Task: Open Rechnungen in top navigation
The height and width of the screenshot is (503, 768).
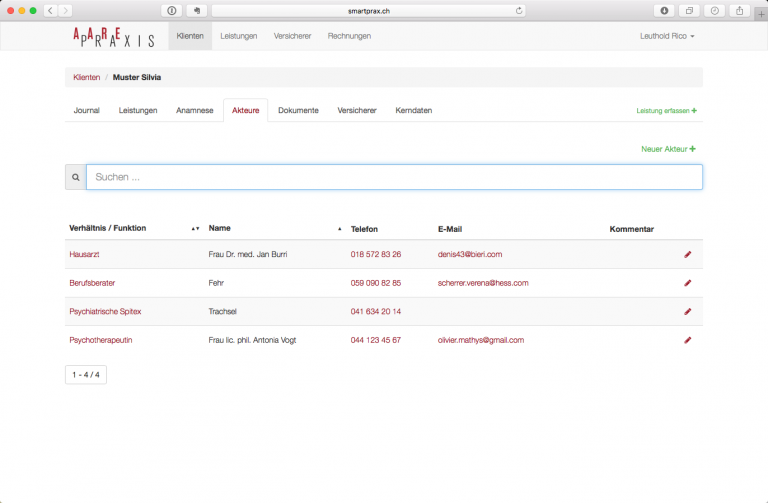Action: click(349, 36)
